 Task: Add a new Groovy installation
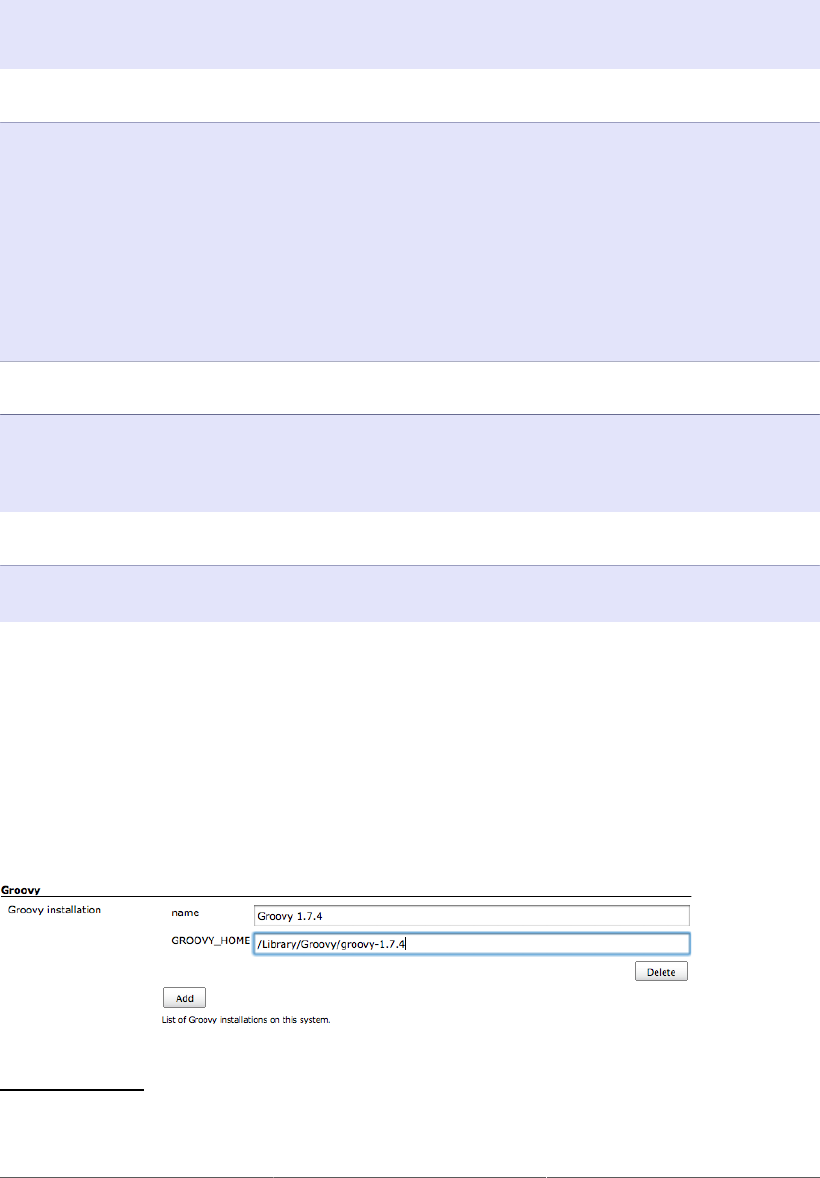pyautogui.click(x=184, y=998)
